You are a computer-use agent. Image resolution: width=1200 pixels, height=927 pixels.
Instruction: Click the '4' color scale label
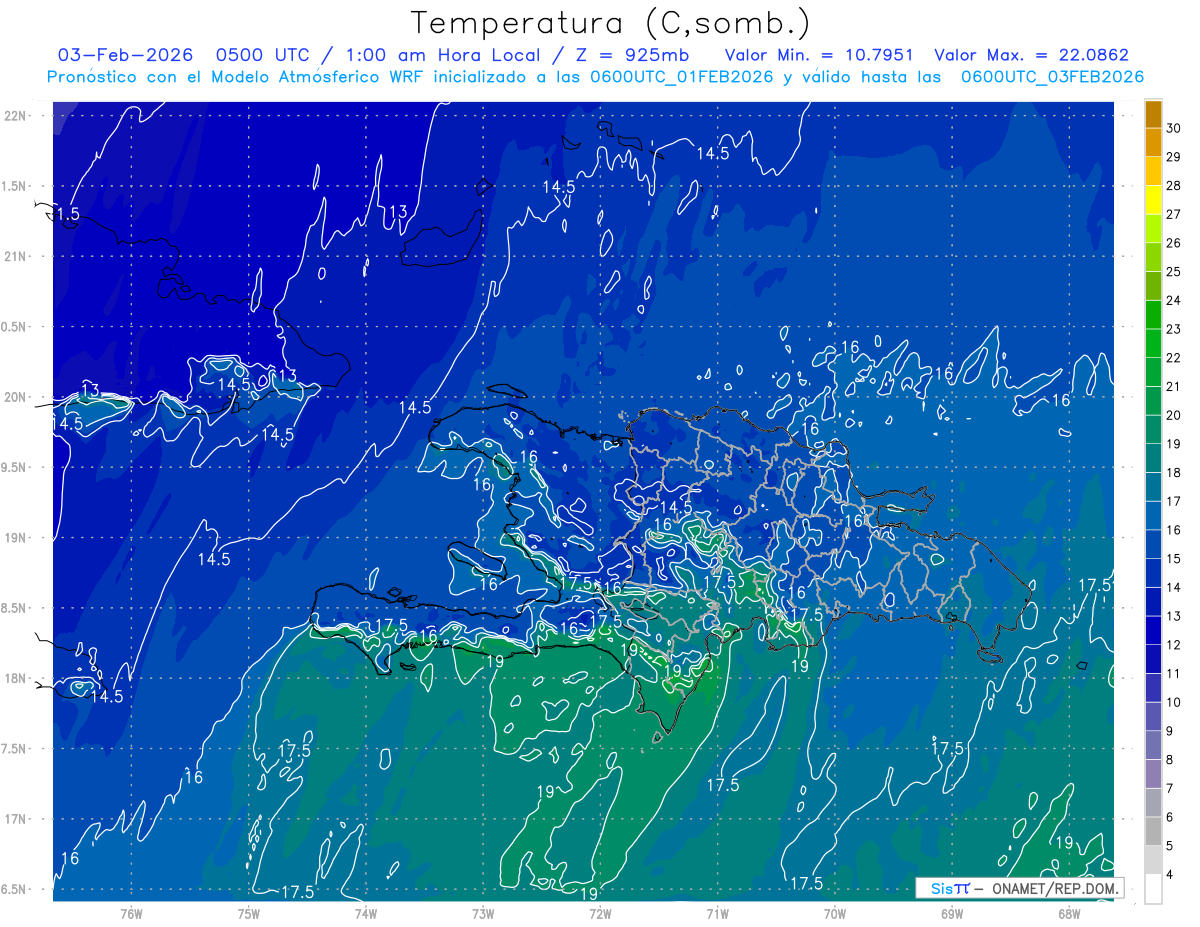click(1170, 874)
